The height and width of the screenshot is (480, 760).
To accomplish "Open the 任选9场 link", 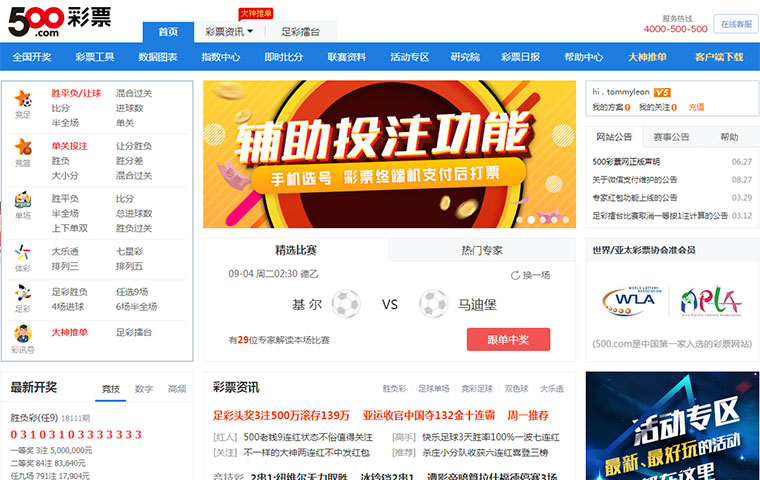I will (x=132, y=291).
